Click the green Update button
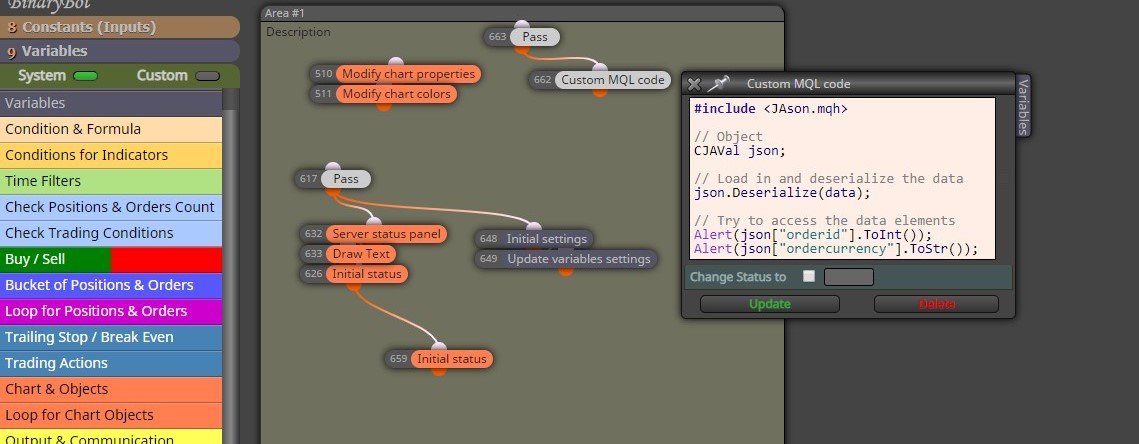Image resolution: width=1139 pixels, height=444 pixels. pos(770,304)
